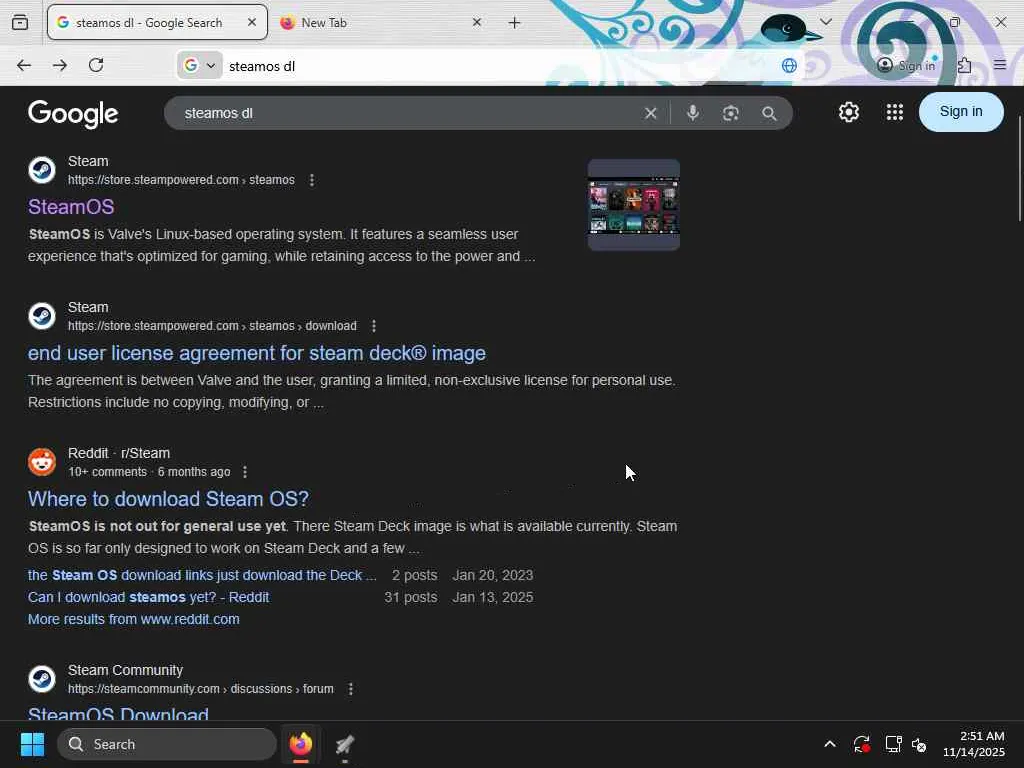Image resolution: width=1024 pixels, height=768 pixels.
Task: Start Google voice search microphone
Action: [x=693, y=113]
